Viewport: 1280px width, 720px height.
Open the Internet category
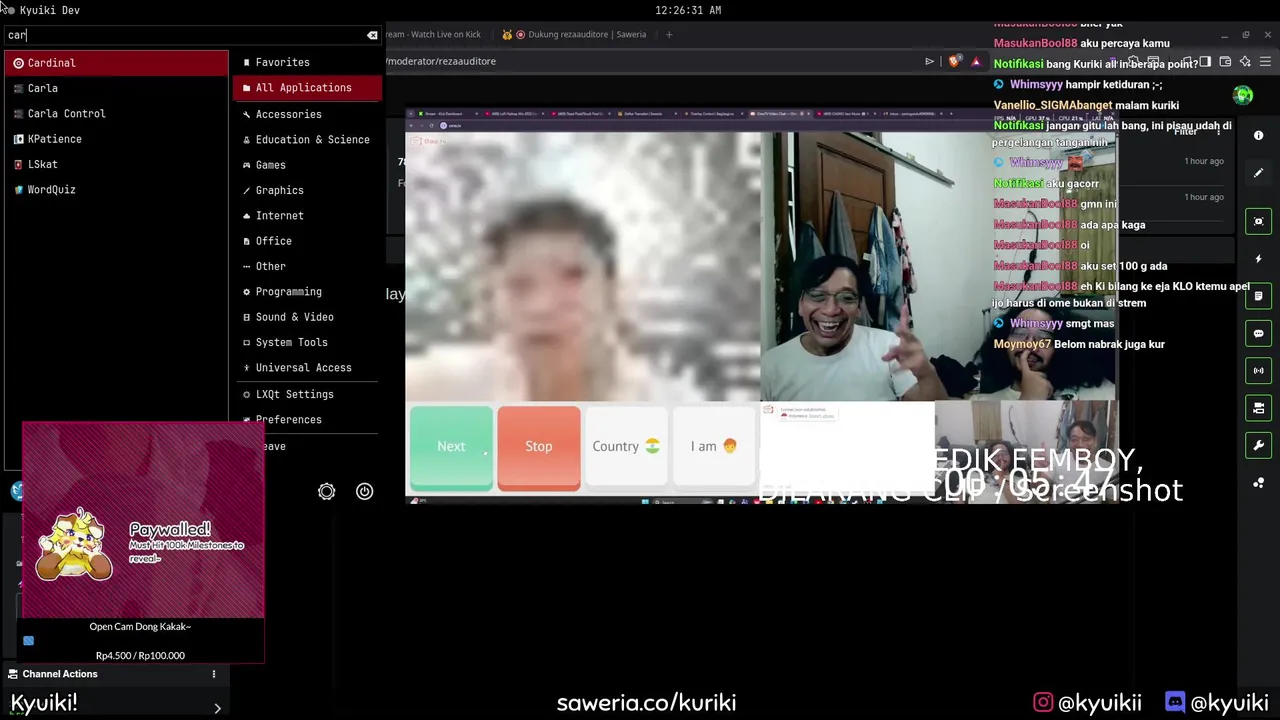[307, 215]
